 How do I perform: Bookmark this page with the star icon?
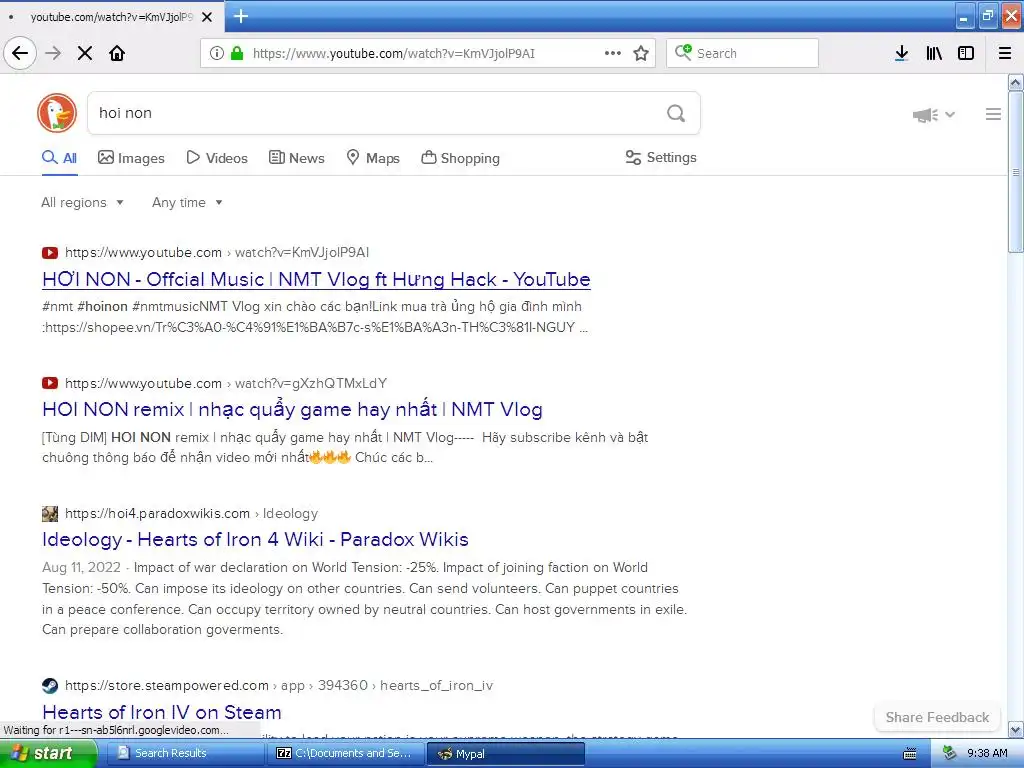click(641, 53)
